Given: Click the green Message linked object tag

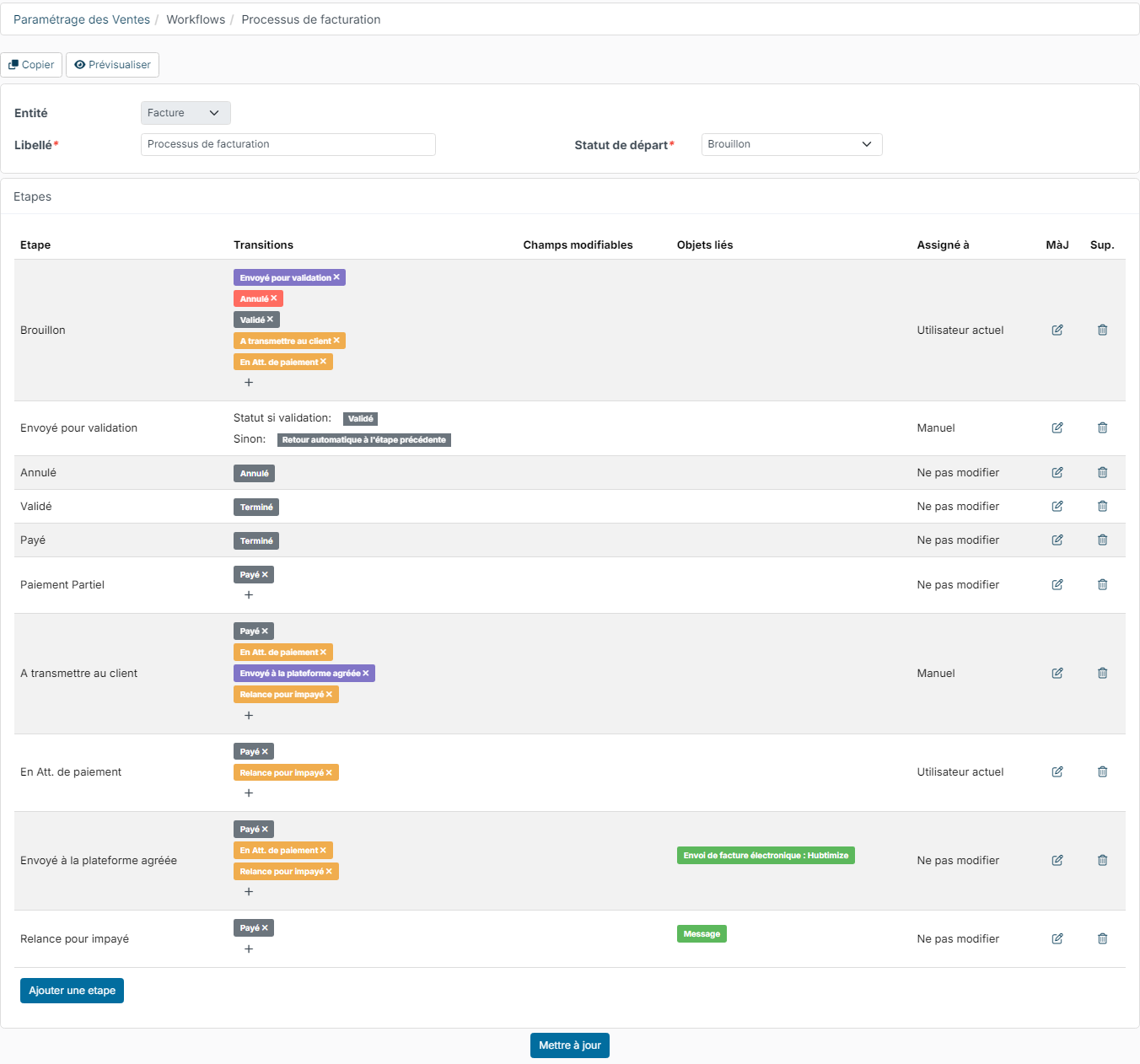Looking at the screenshot, I should (702, 934).
